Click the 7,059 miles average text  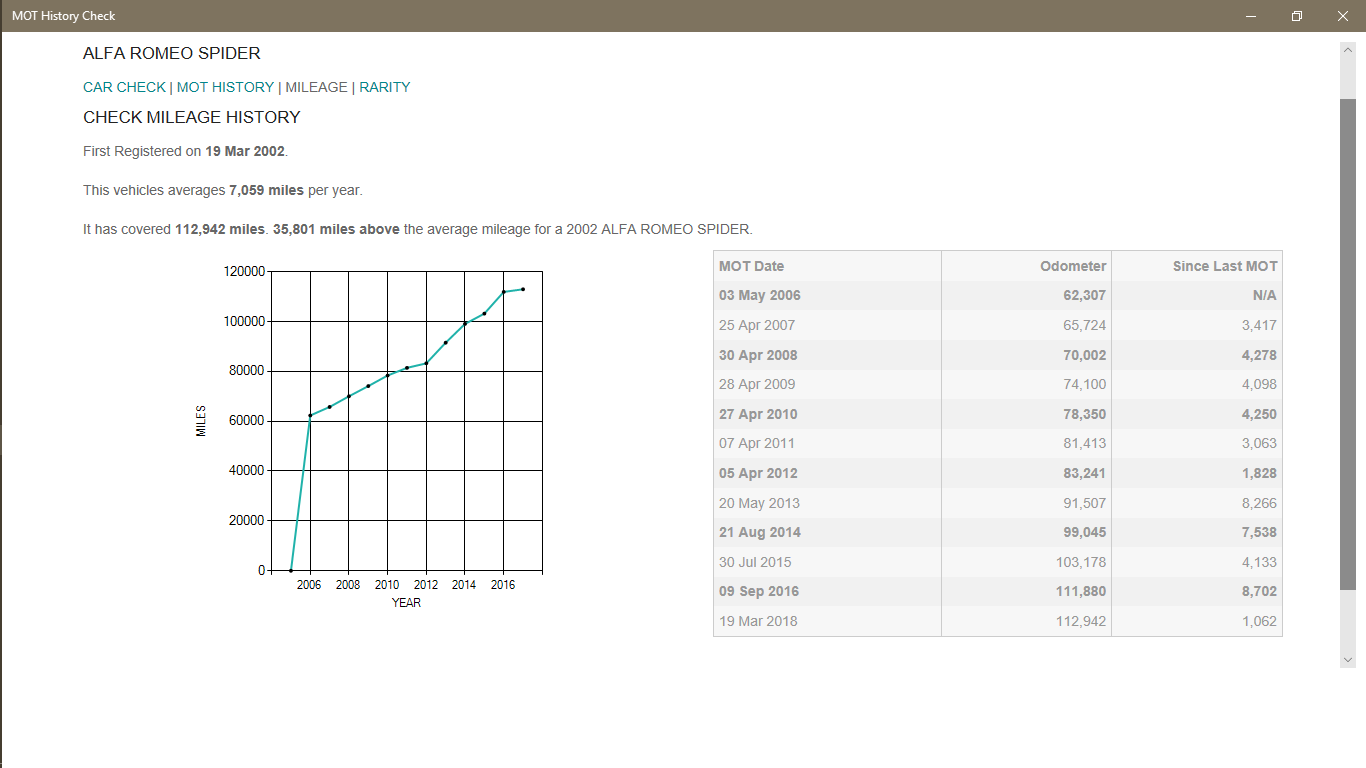266,190
